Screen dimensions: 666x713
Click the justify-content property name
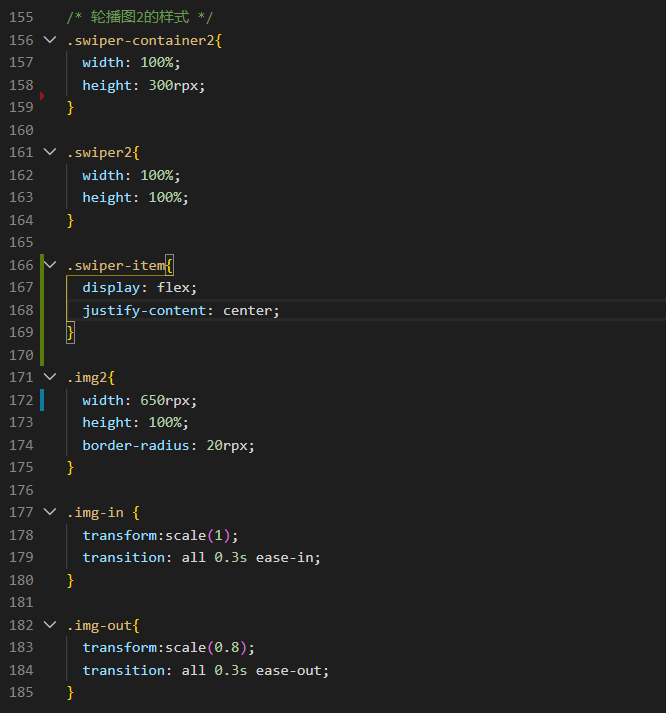click(x=145, y=311)
